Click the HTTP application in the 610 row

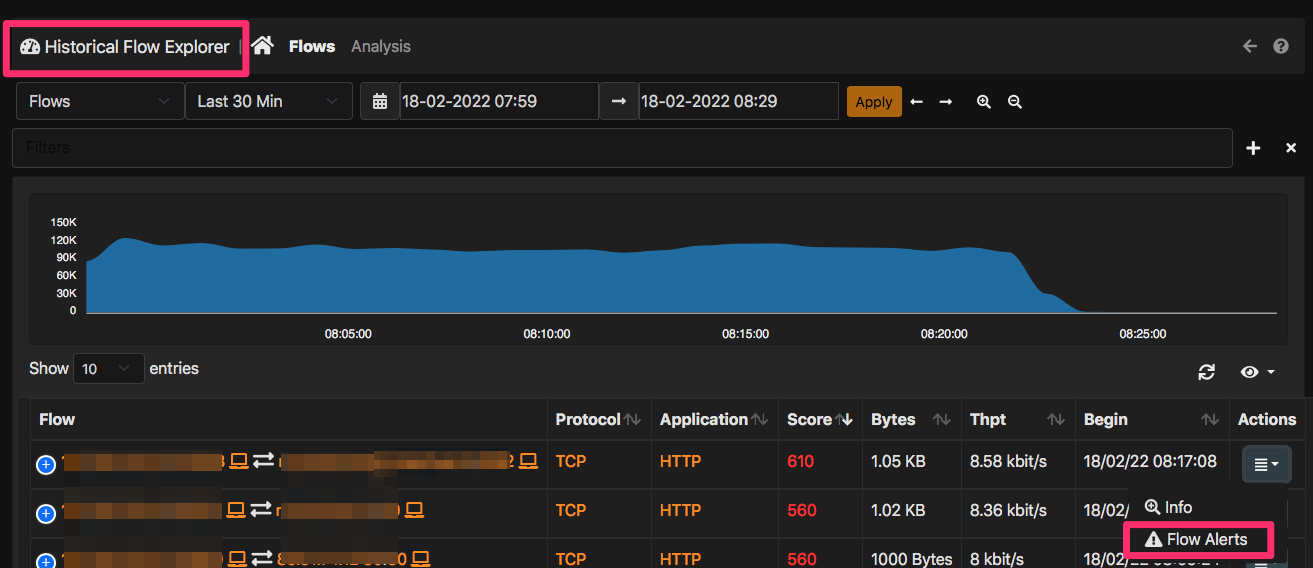click(681, 461)
